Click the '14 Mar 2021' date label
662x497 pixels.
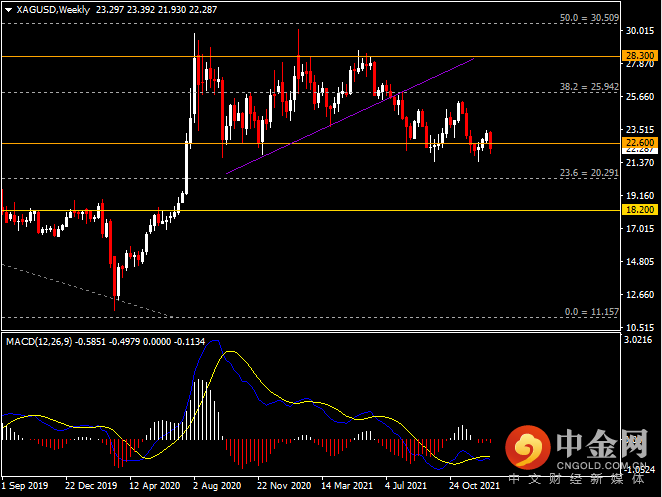coord(347,486)
